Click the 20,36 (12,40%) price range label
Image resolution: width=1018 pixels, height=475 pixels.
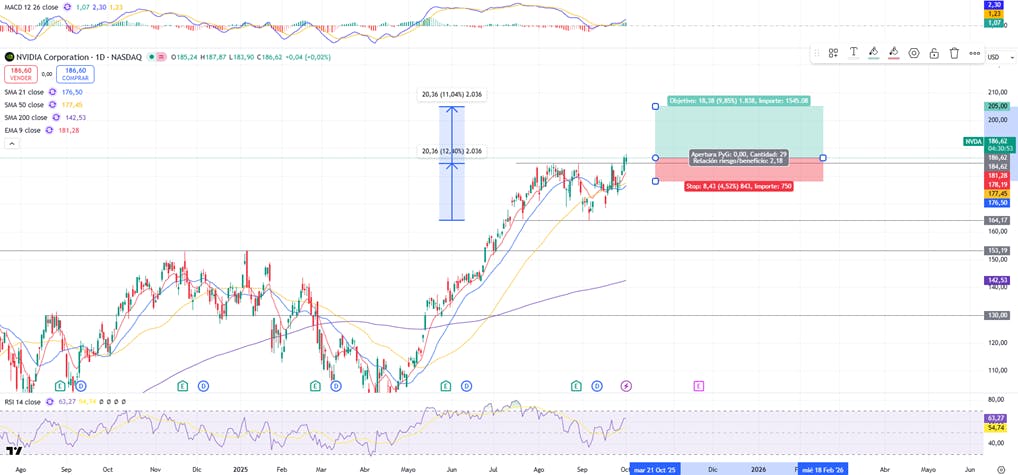coord(453,151)
